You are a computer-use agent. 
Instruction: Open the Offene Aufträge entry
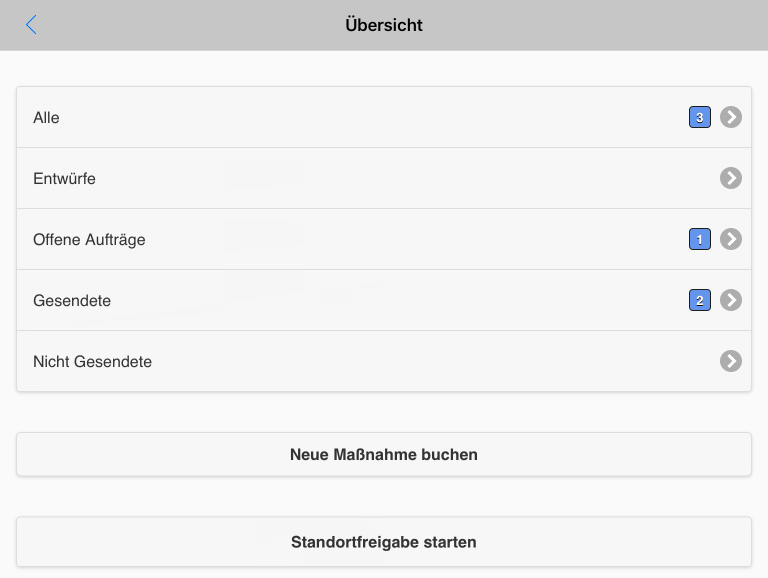[89, 240]
